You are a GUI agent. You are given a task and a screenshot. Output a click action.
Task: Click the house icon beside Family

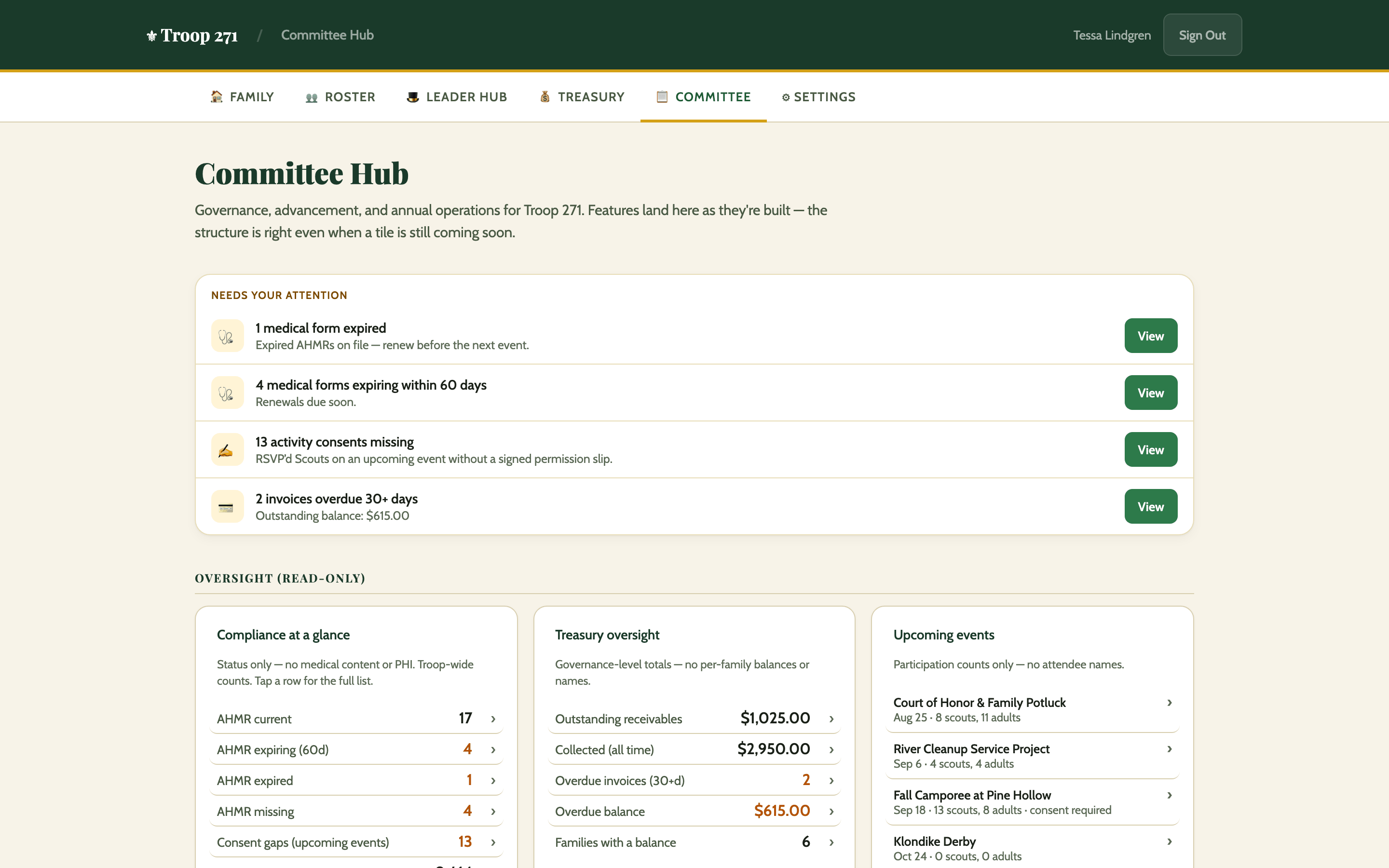click(217, 96)
